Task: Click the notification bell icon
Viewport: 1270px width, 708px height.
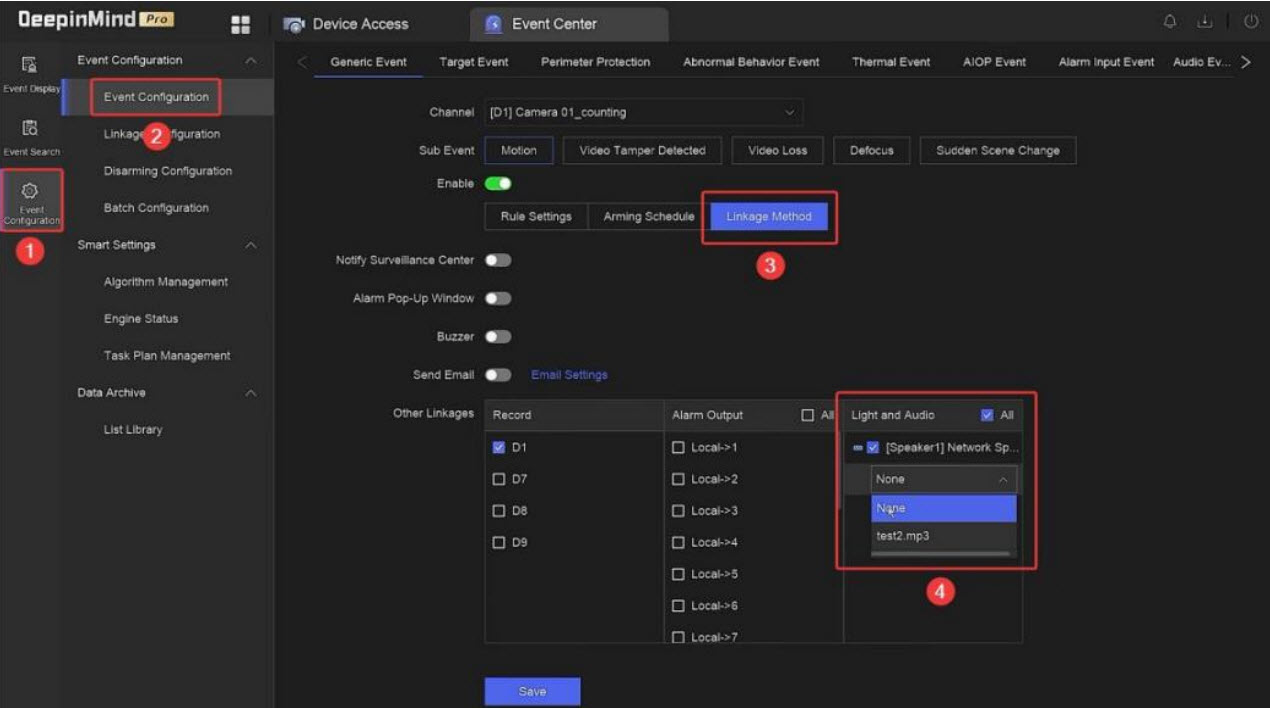Action: coord(1170,22)
